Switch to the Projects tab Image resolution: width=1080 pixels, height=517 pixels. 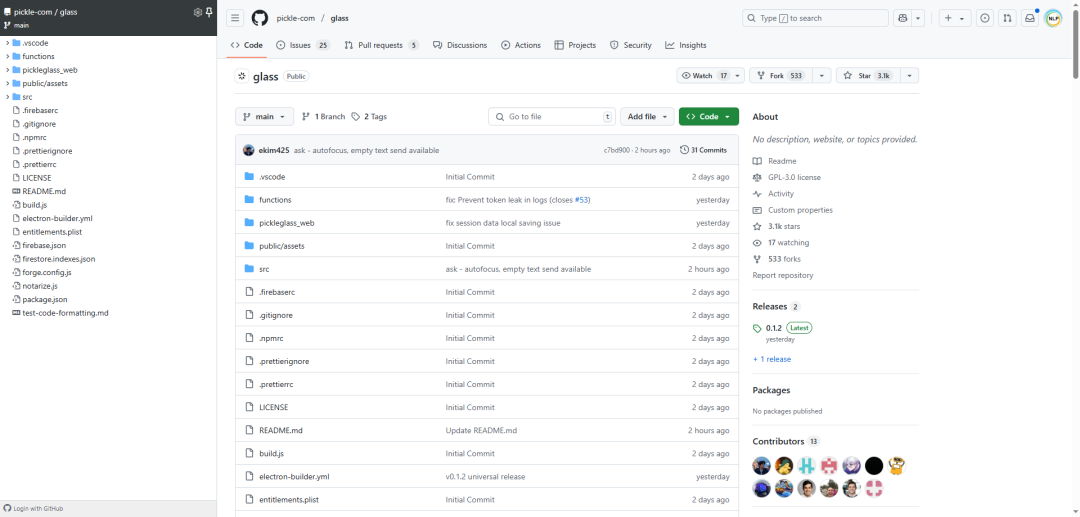575,45
